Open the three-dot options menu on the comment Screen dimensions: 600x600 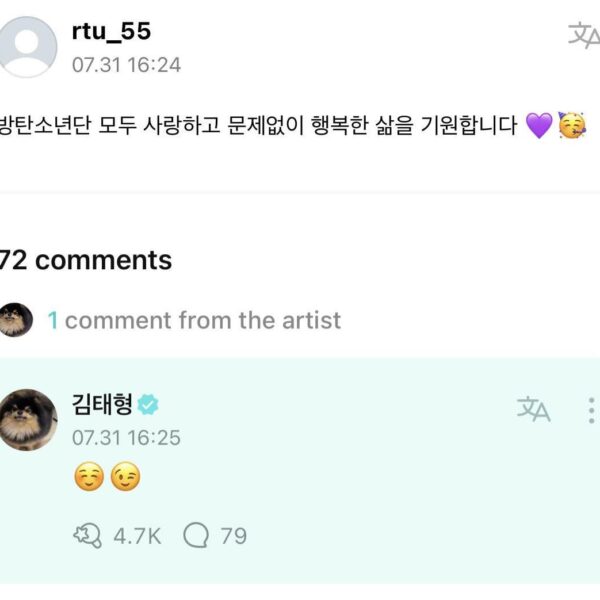[591, 410]
